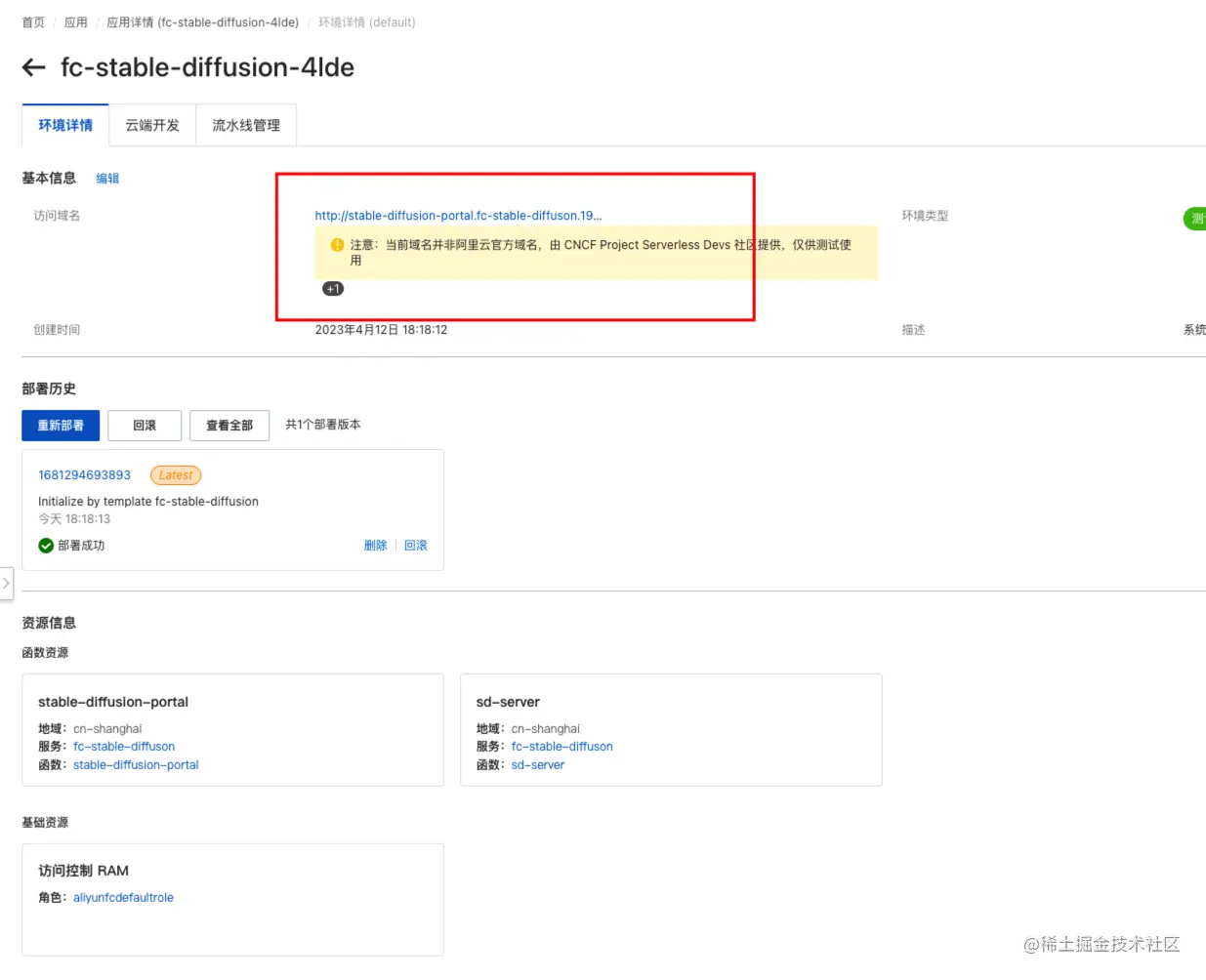Click 删除 in the deployment card
Image resolution: width=1206 pixels, height=980 pixels.
coord(375,546)
